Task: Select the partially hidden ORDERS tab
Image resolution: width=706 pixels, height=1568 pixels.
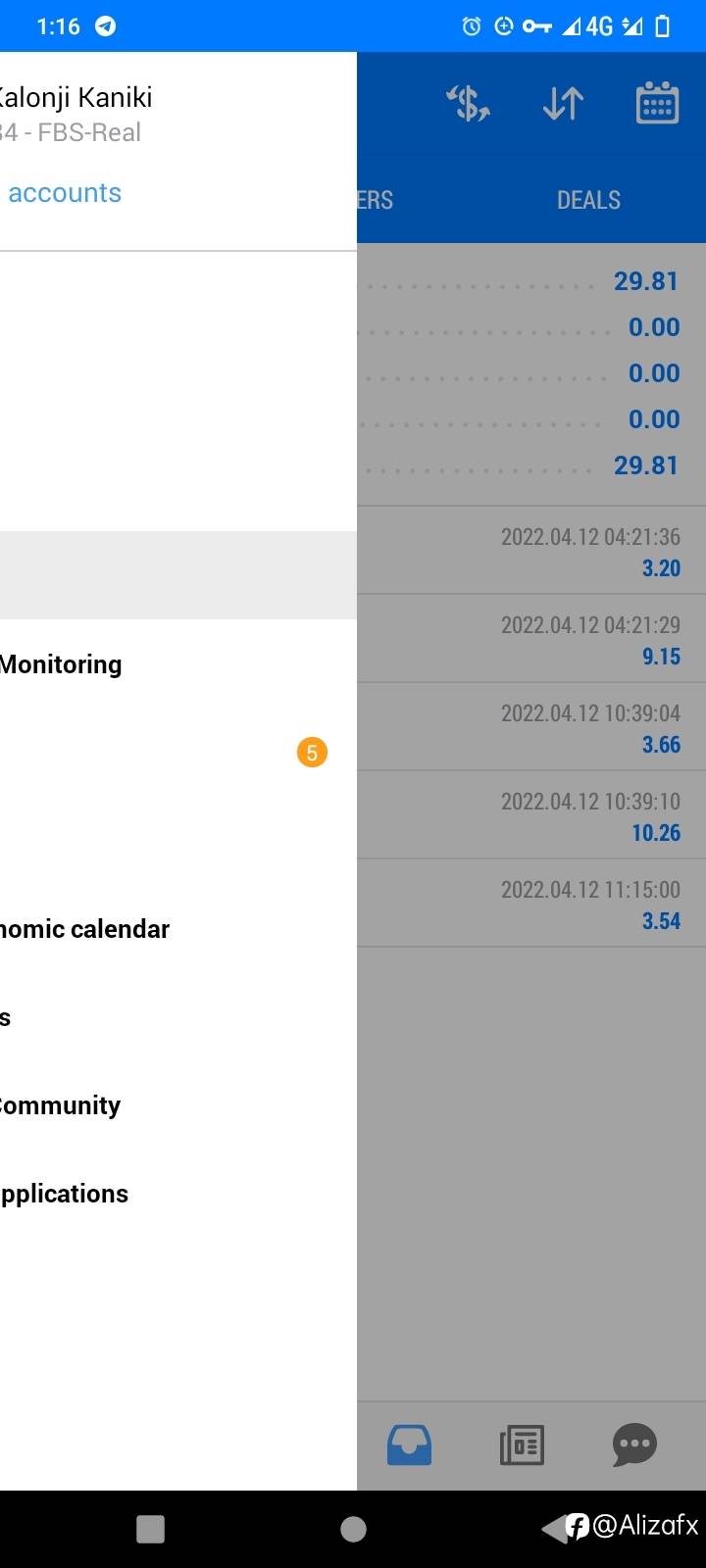Action: 376,200
